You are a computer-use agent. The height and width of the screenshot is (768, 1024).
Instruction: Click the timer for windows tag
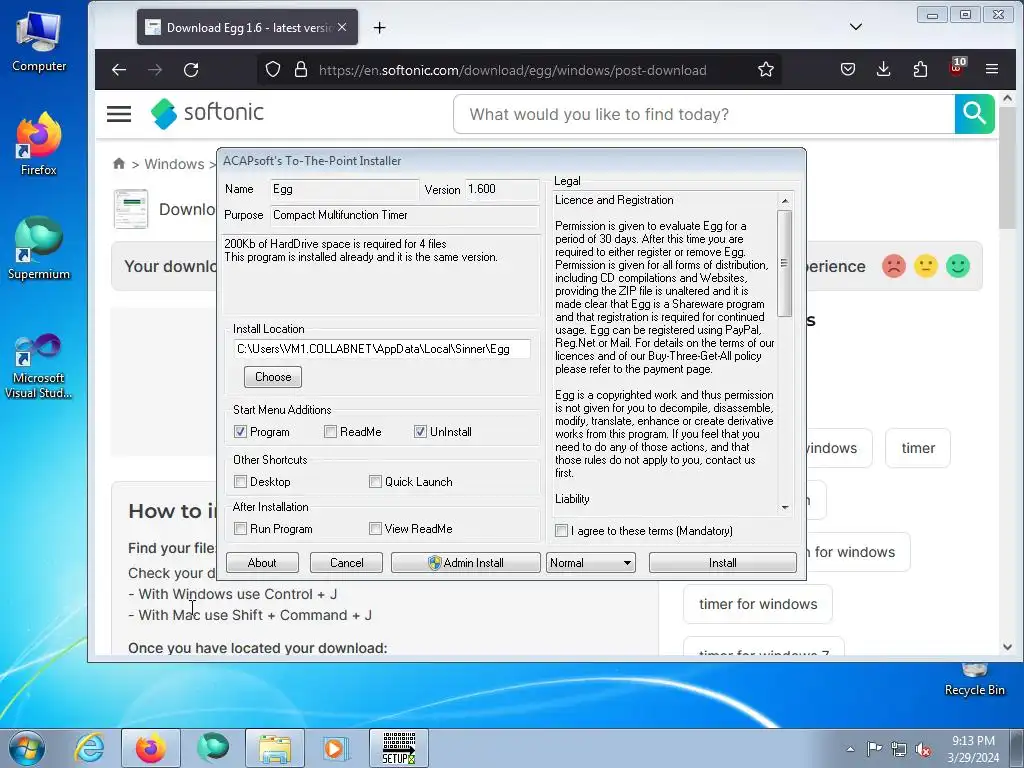758,604
